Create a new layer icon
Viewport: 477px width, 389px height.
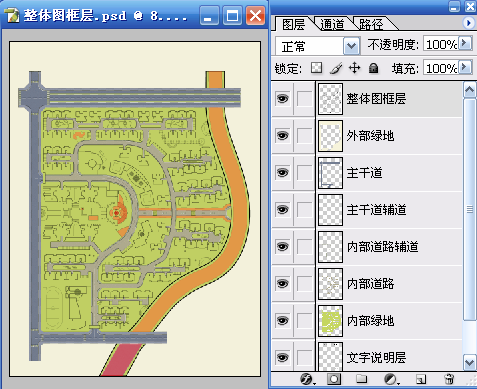click(421, 379)
